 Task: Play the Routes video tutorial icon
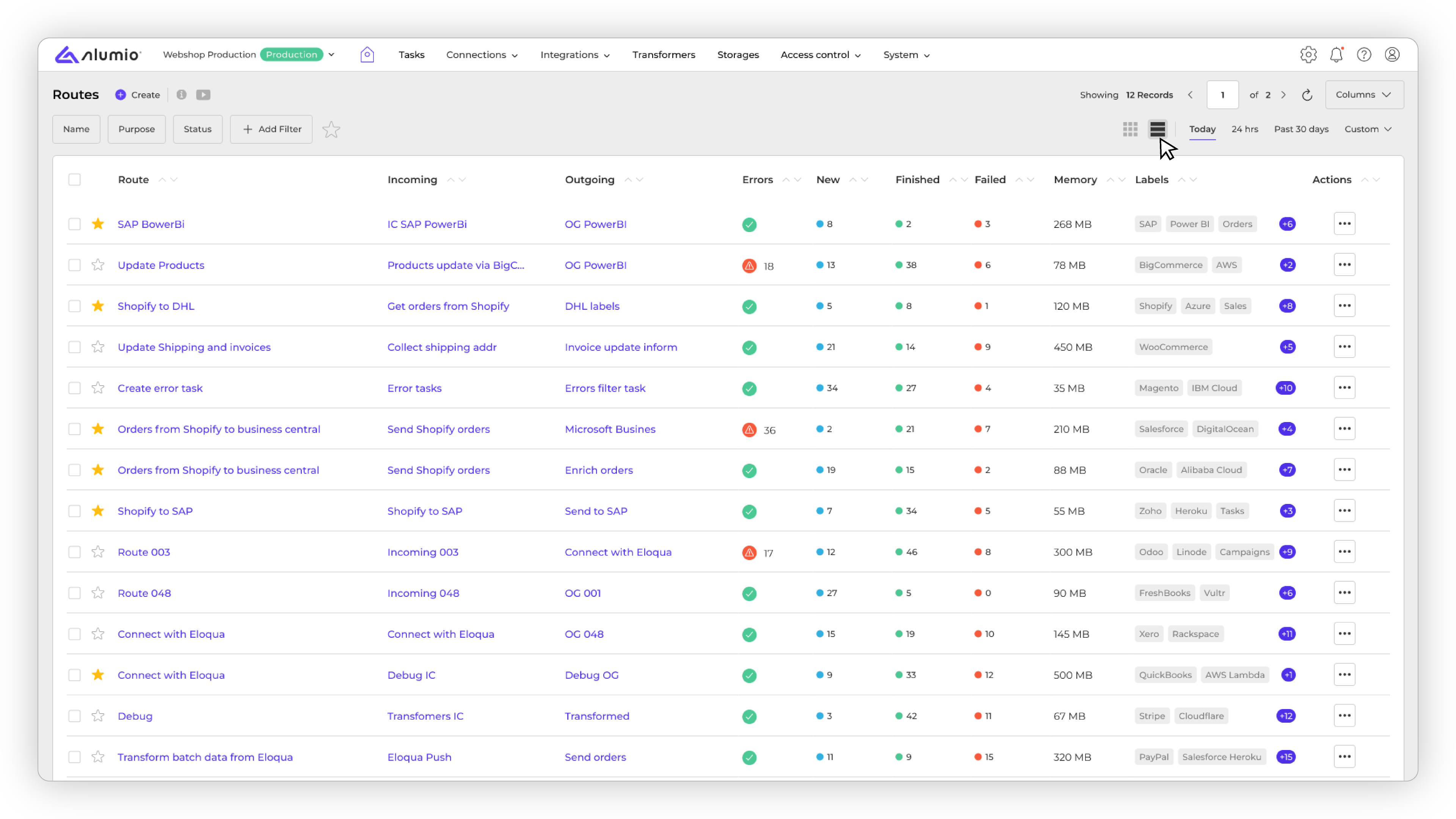coord(204,95)
